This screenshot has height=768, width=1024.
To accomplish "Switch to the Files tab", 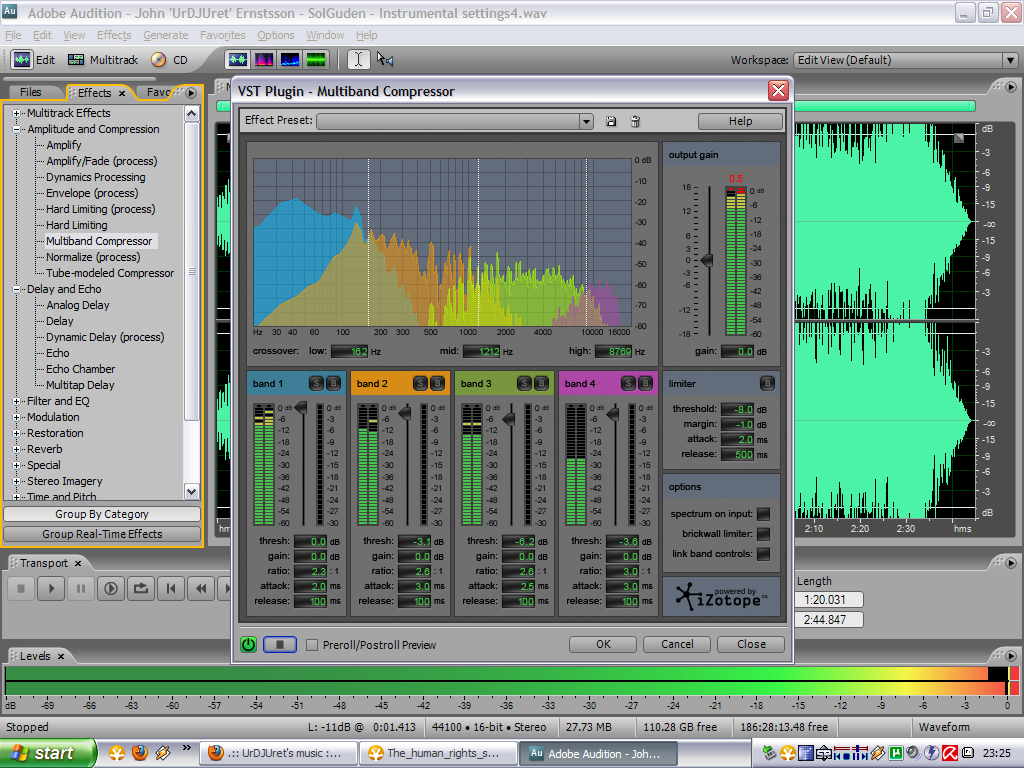I will 31,93.
